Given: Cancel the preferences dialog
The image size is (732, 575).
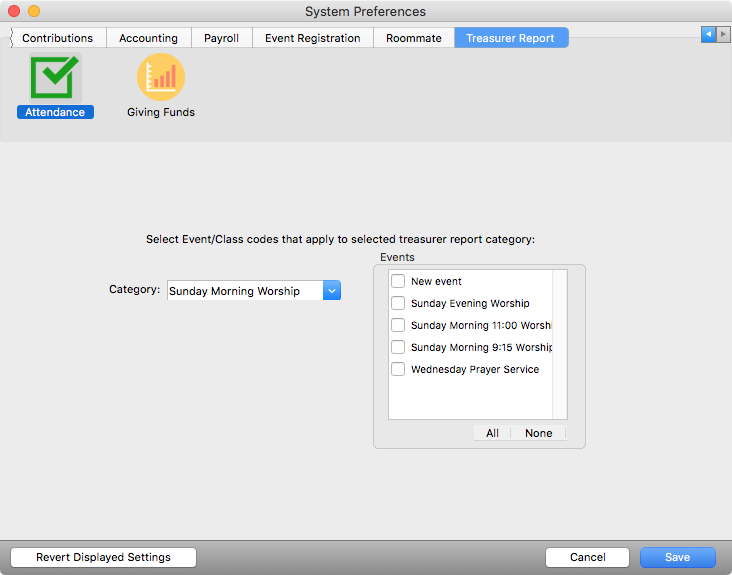Looking at the screenshot, I should 587,558.
